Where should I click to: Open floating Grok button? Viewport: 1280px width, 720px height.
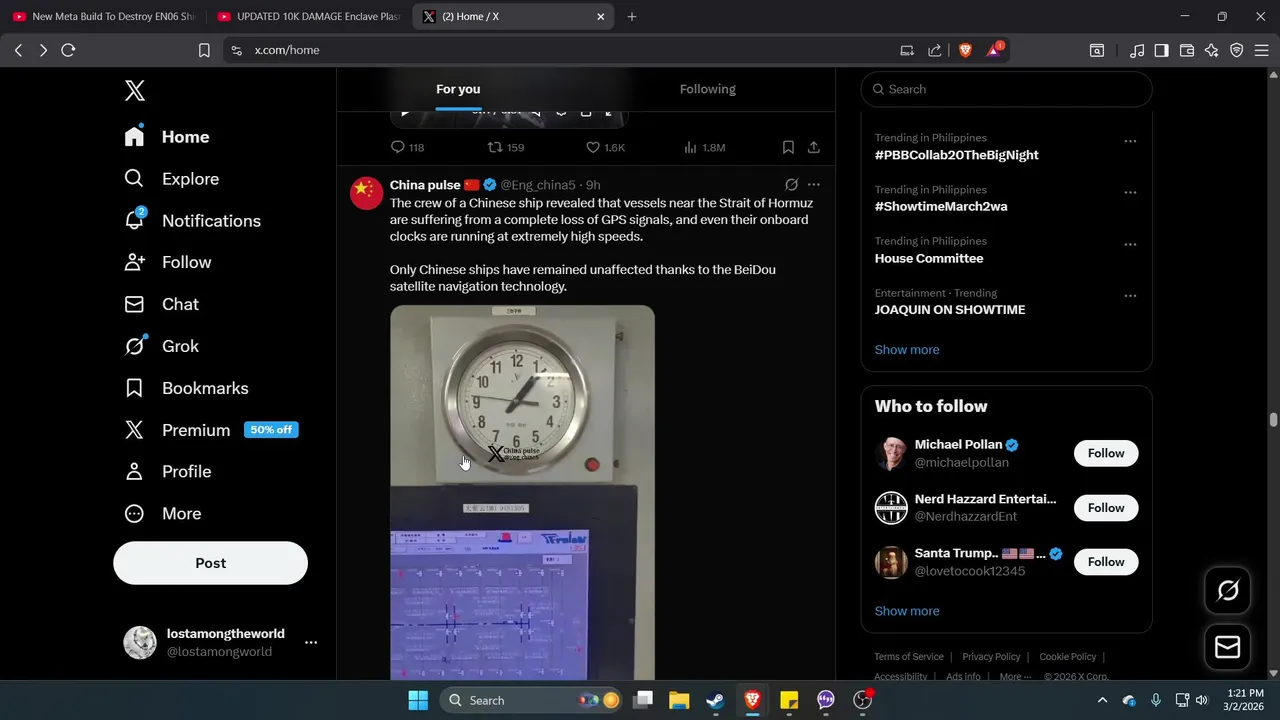point(1228,591)
